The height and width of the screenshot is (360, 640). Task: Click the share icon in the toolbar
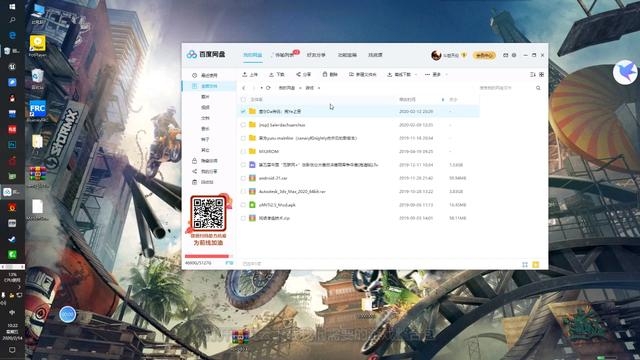[x=298, y=74]
